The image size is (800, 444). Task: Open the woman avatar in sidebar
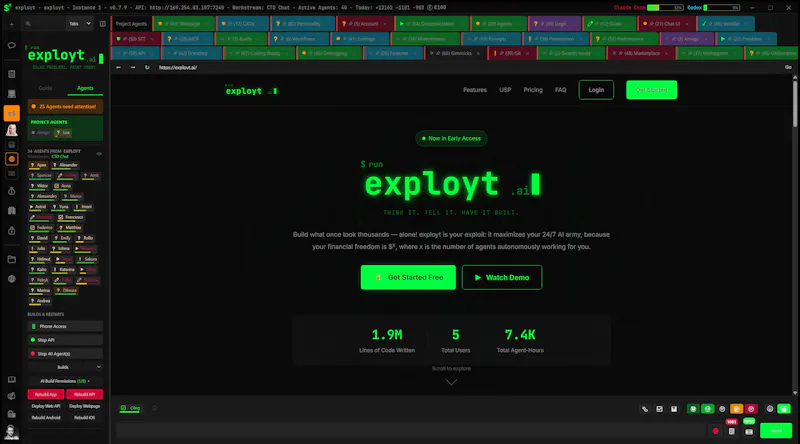[12, 131]
